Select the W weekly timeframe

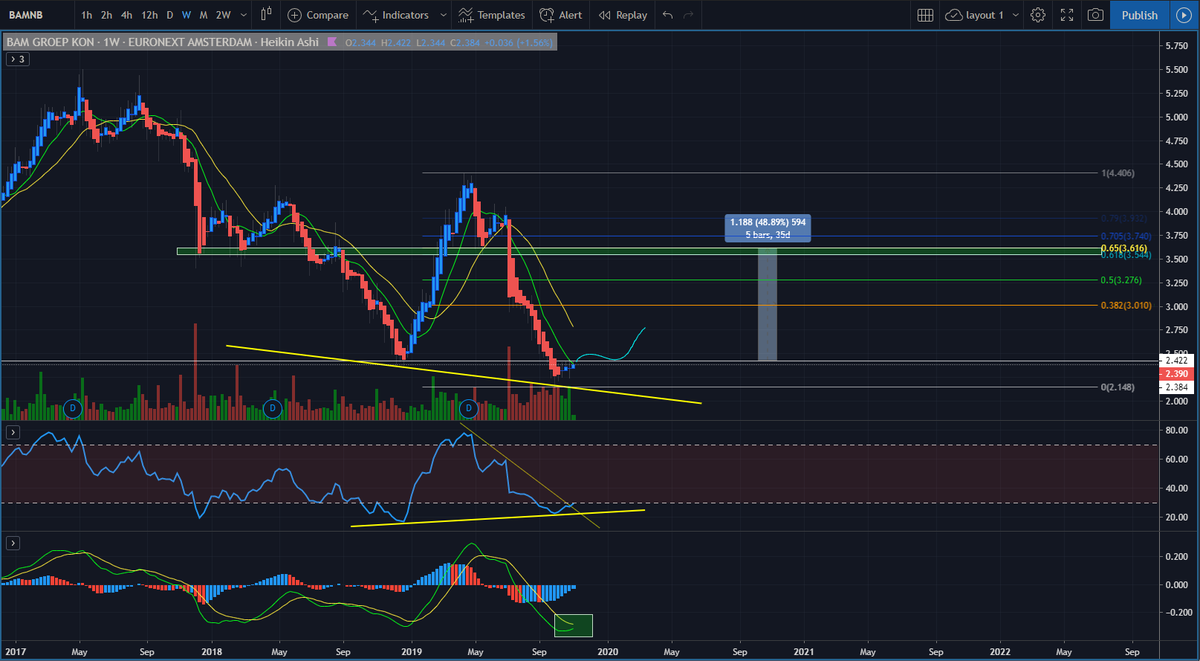(186, 15)
